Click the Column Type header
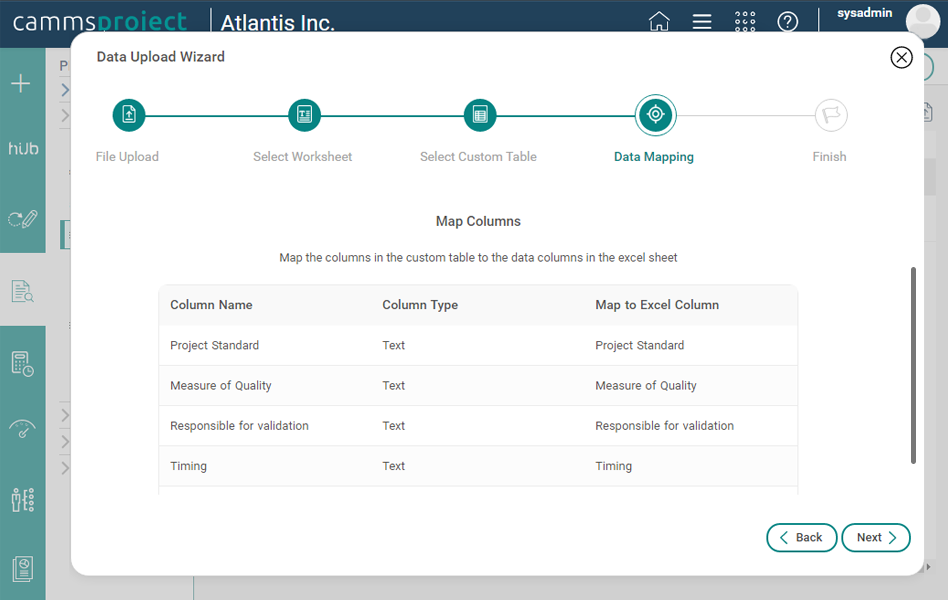 pyautogui.click(x=420, y=305)
